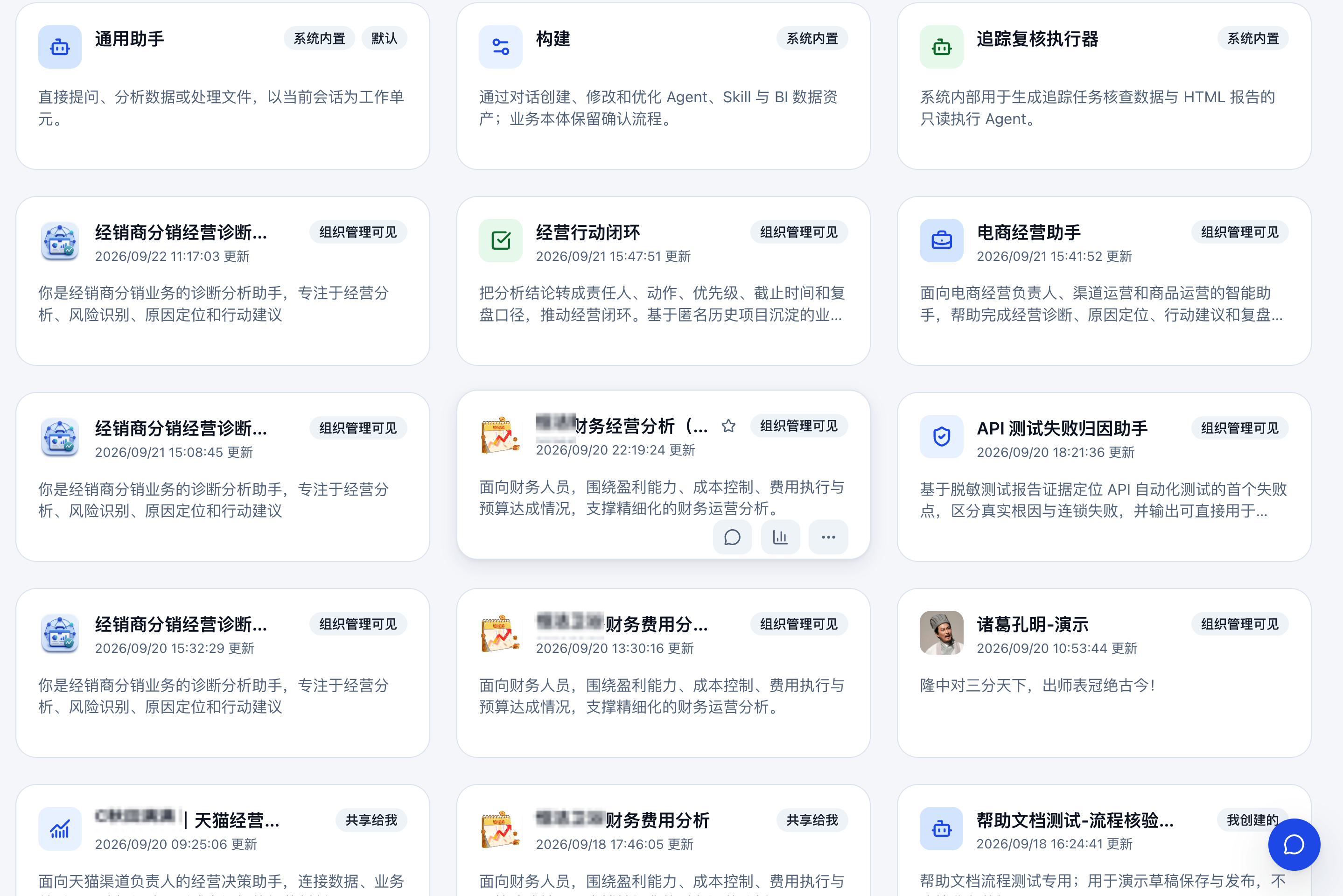Click timestamp 2026/09/20 10:53:44 更新
The width and height of the screenshot is (1343, 896).
point(1057,648)
